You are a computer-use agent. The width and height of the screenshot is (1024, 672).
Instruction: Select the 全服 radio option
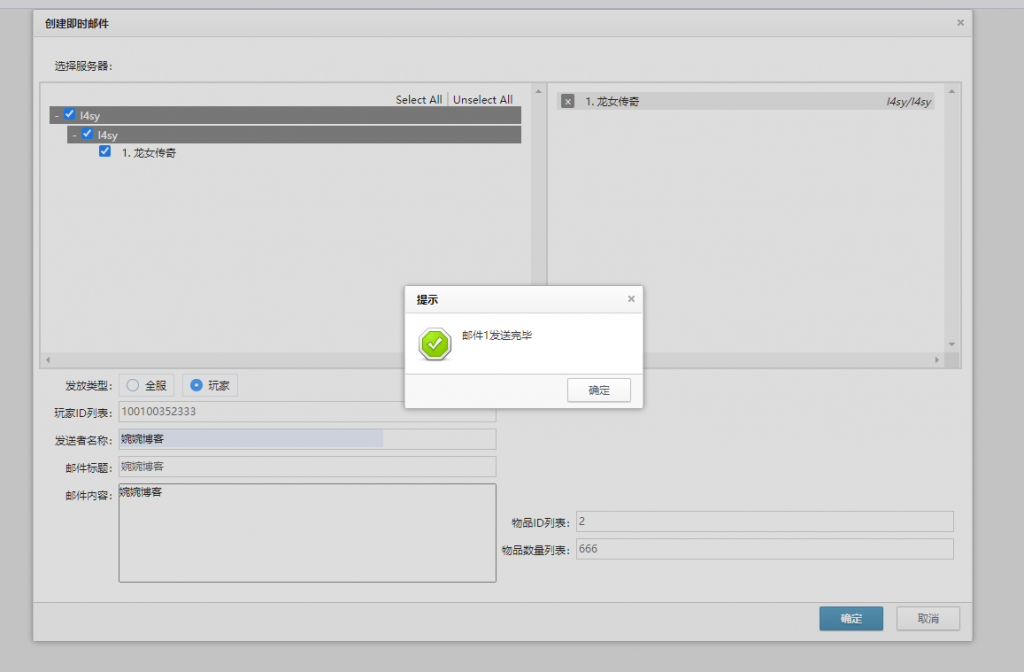click(x=133, y=385)
